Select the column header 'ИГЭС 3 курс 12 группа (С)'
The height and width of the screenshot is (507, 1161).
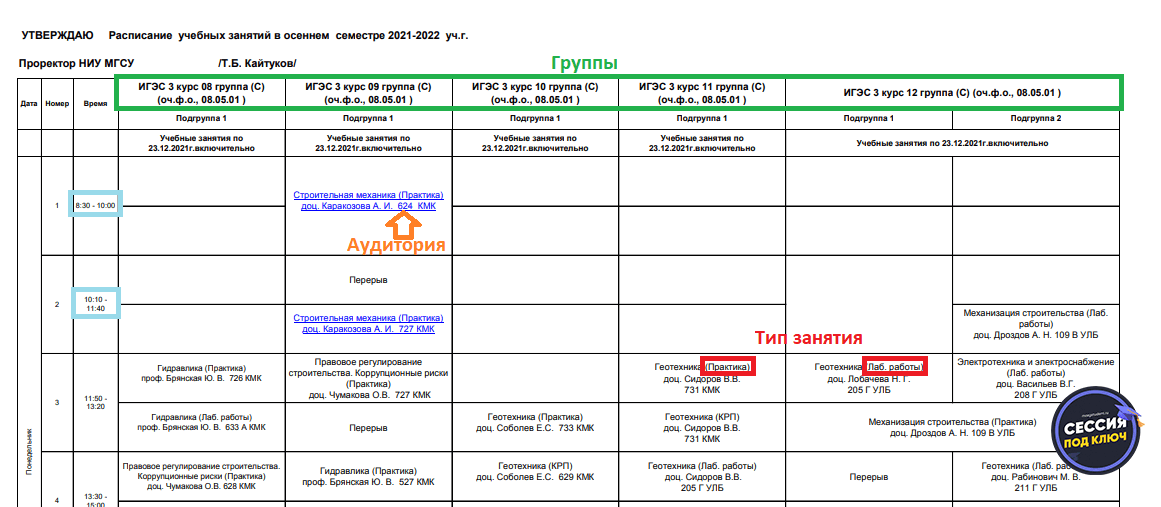(x=952, y=93)
